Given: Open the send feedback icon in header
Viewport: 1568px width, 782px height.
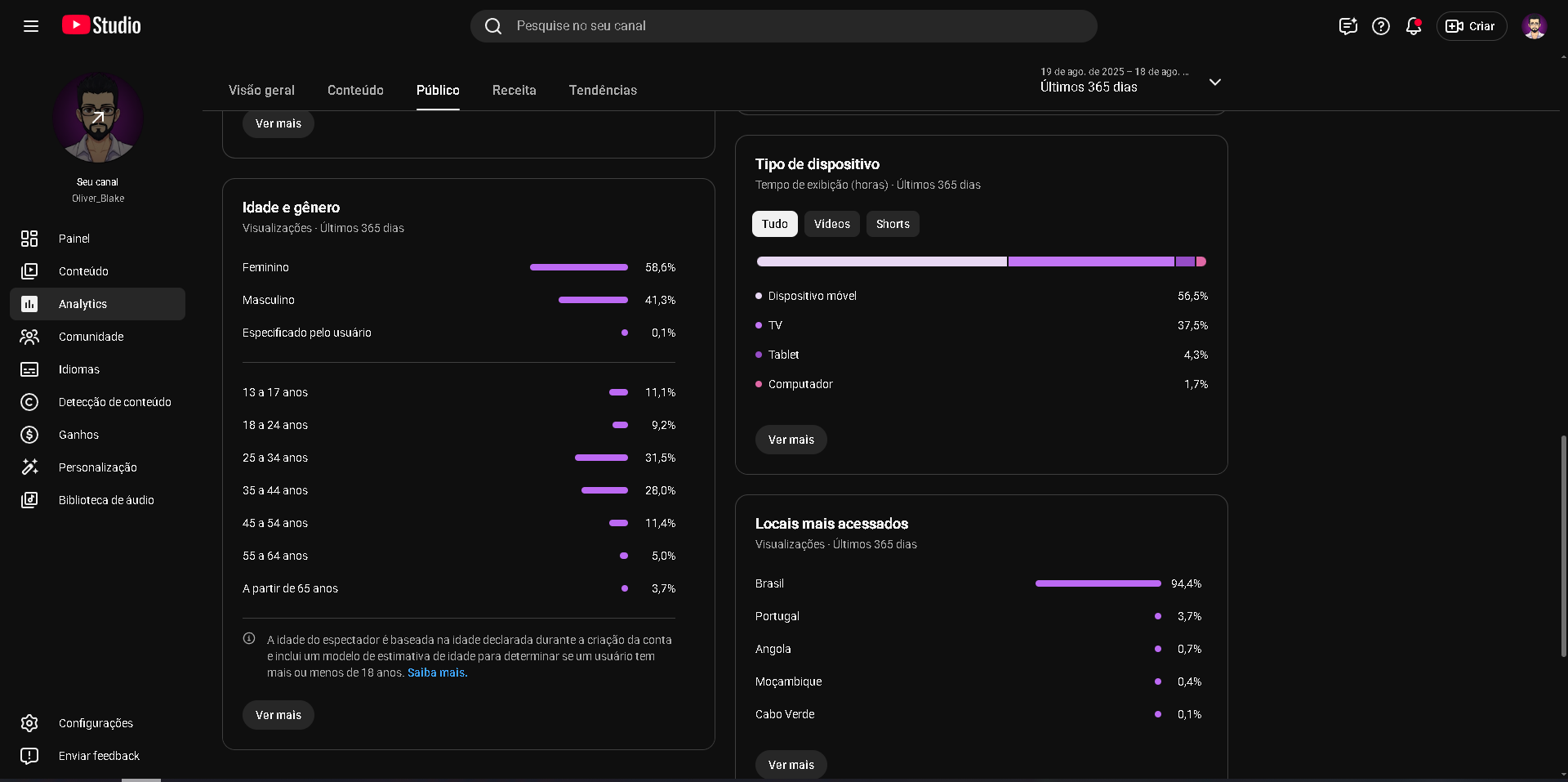Looking at the screenshot, I should (1348, 26).
